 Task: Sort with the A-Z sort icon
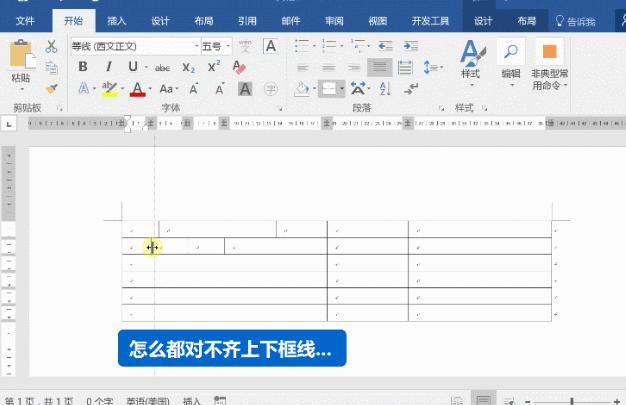coord(385,89)
